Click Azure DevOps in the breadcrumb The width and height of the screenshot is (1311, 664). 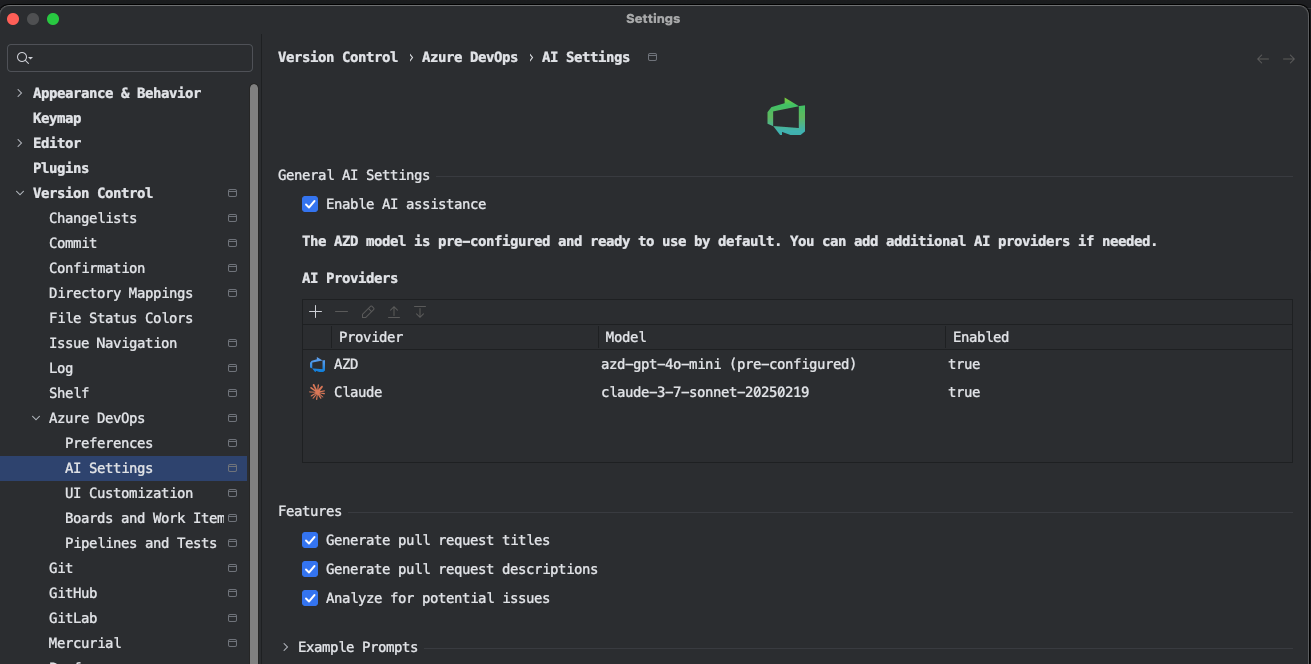[470, 57]
